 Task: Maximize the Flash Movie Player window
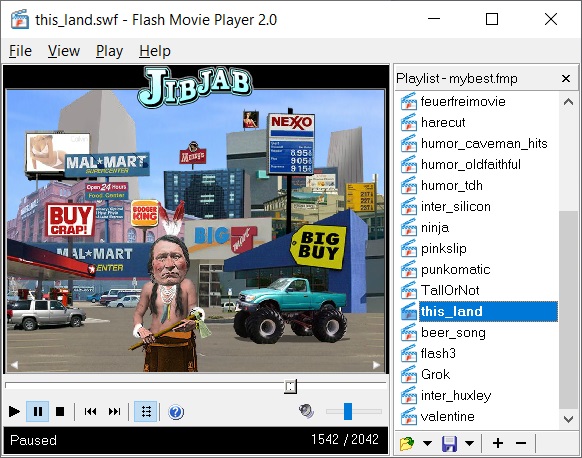tap(492, 19)
